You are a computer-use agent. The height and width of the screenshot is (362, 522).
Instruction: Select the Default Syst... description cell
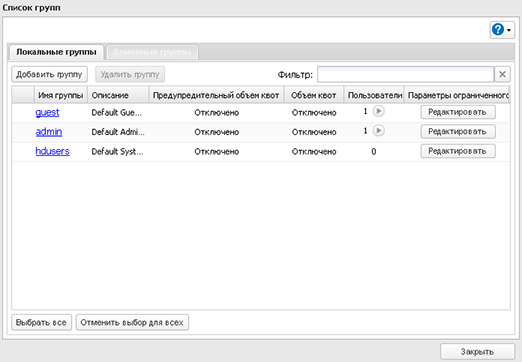tap(117, 152)
